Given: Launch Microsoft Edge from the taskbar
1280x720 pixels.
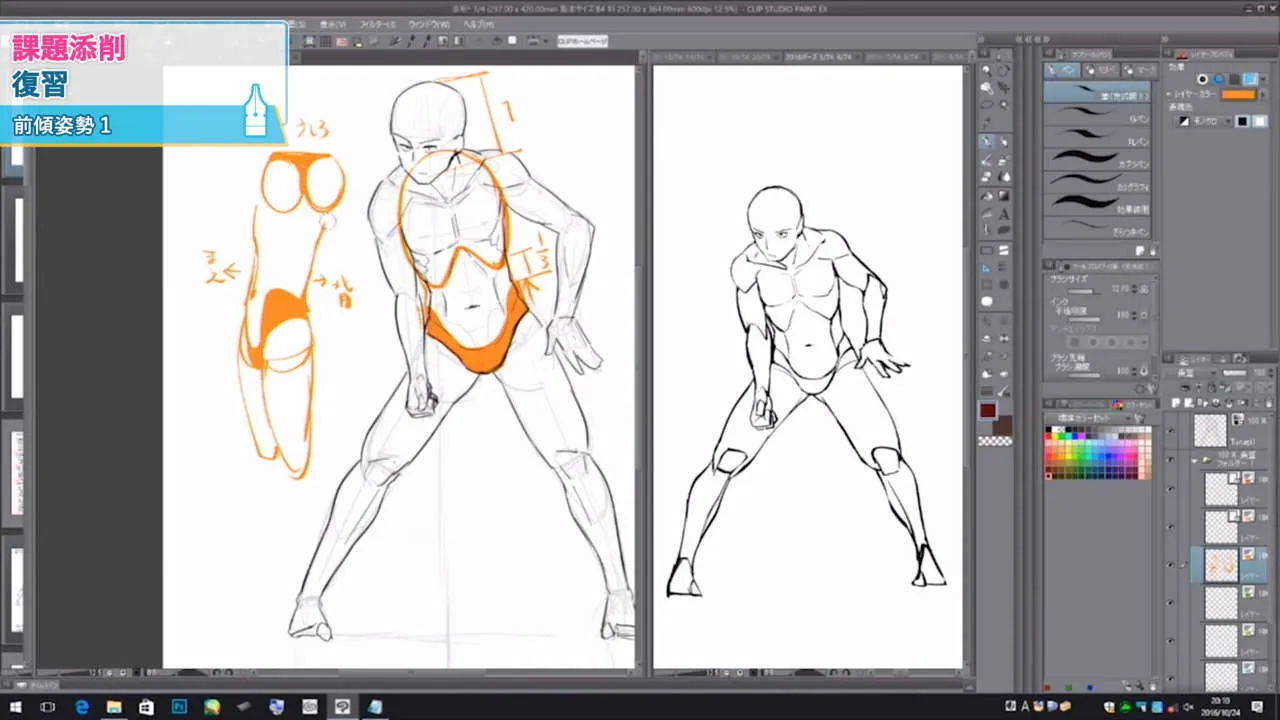Looking at the screenshot, I should click(x=81, y=707).
